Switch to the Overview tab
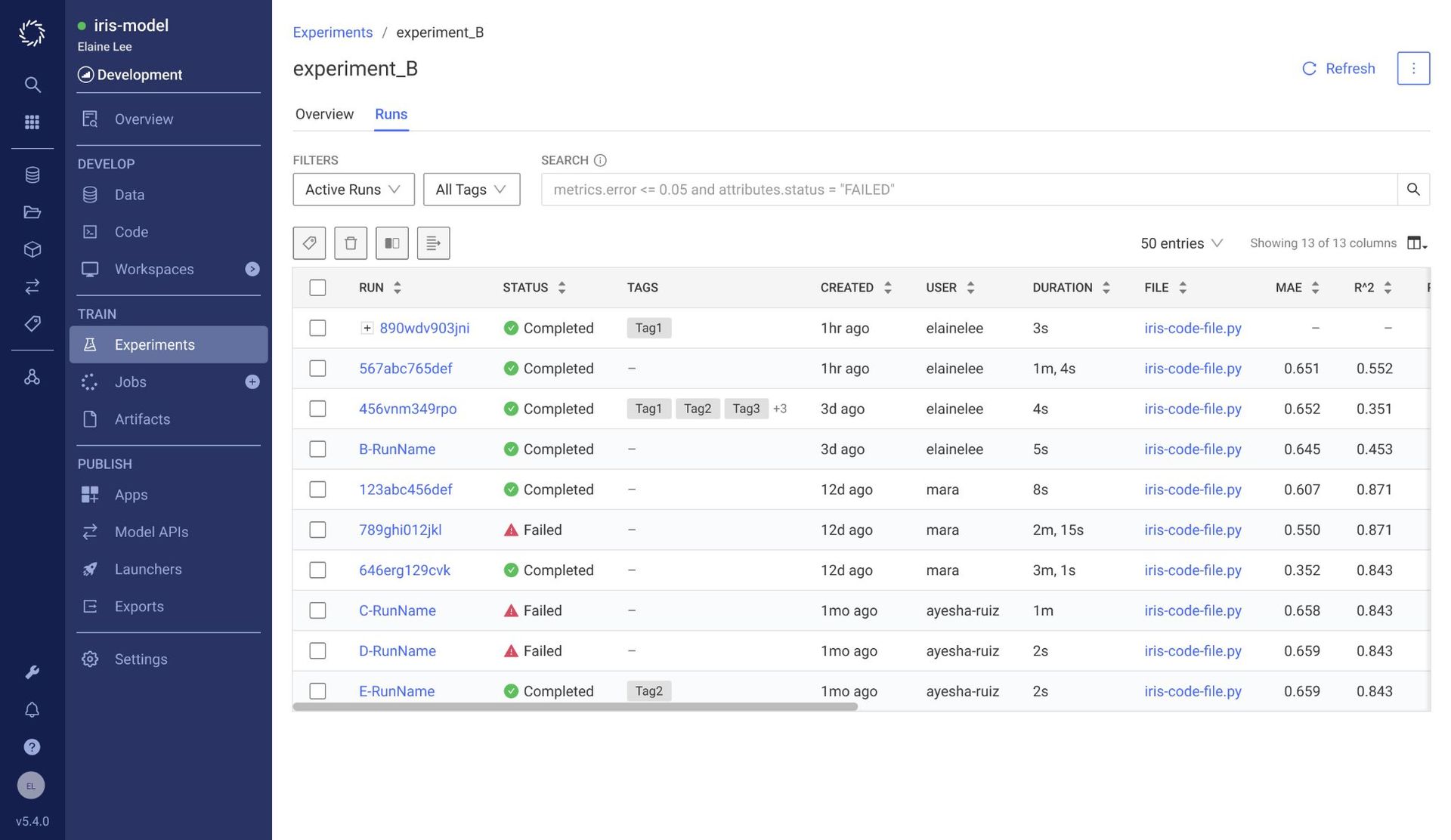The height and width of the screenshot is (840, 1451). [324, 114]
